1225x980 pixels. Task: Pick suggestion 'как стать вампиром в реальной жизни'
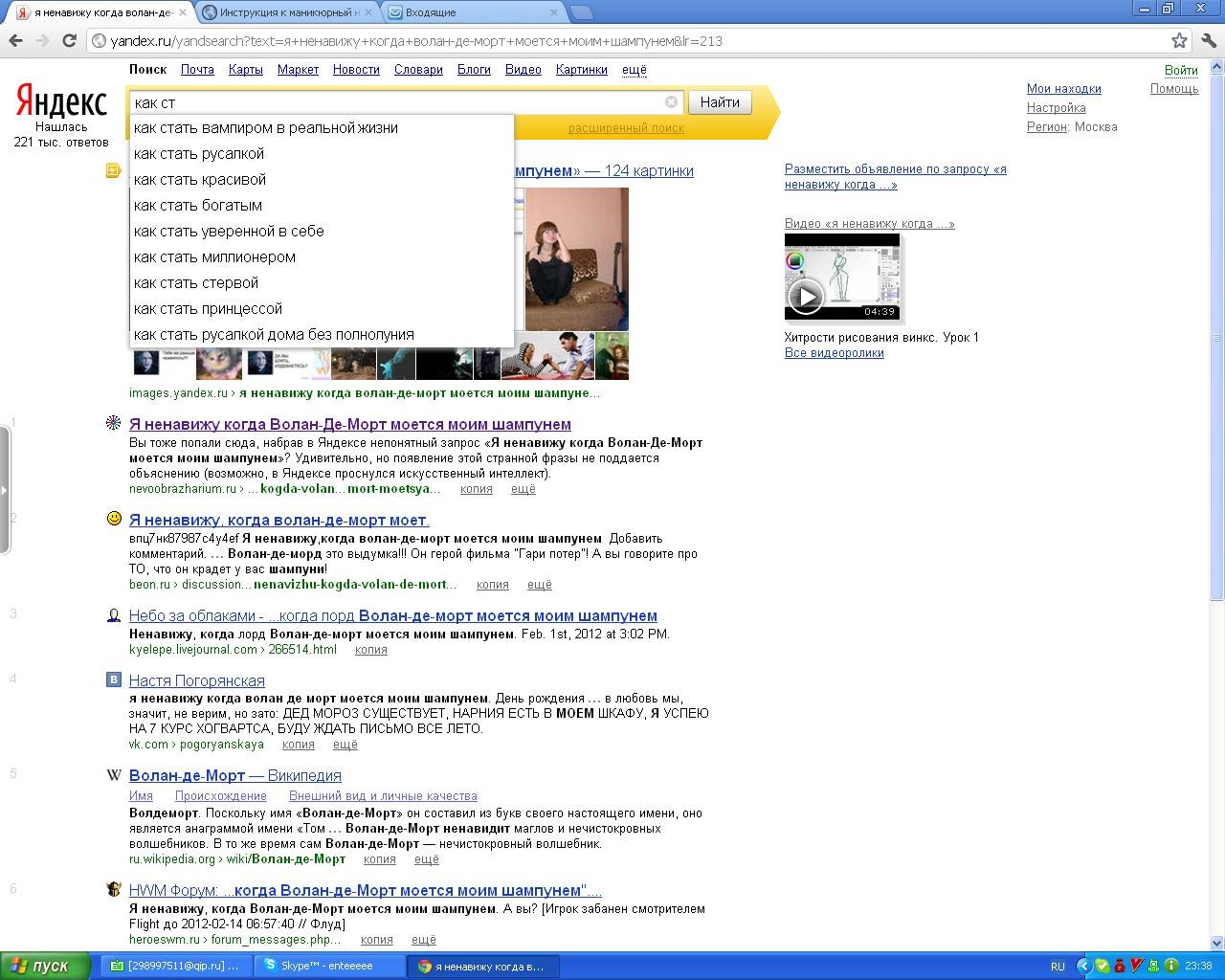tap(266, 128)
